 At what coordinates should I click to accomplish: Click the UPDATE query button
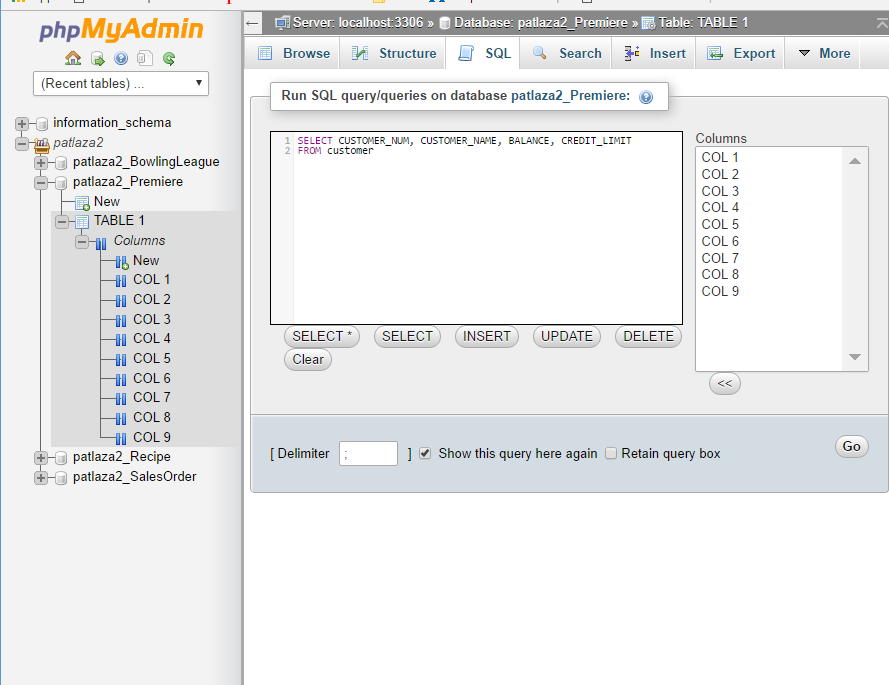(x=566, y=336)
